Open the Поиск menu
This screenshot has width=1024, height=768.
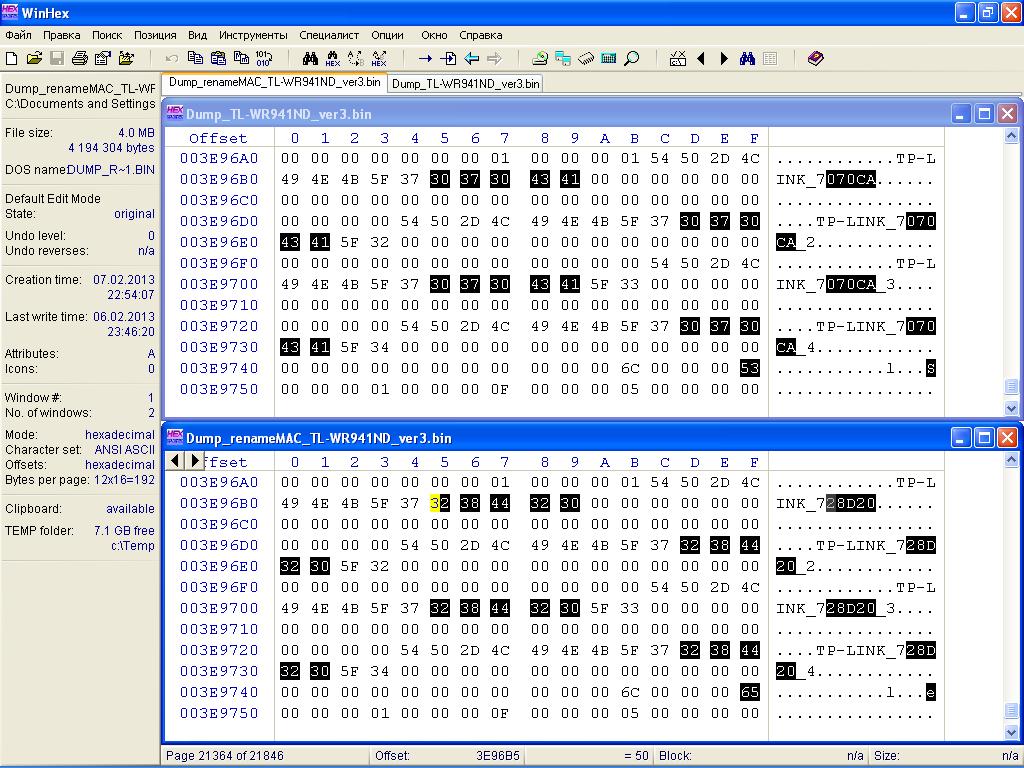(x=107, y=35)
